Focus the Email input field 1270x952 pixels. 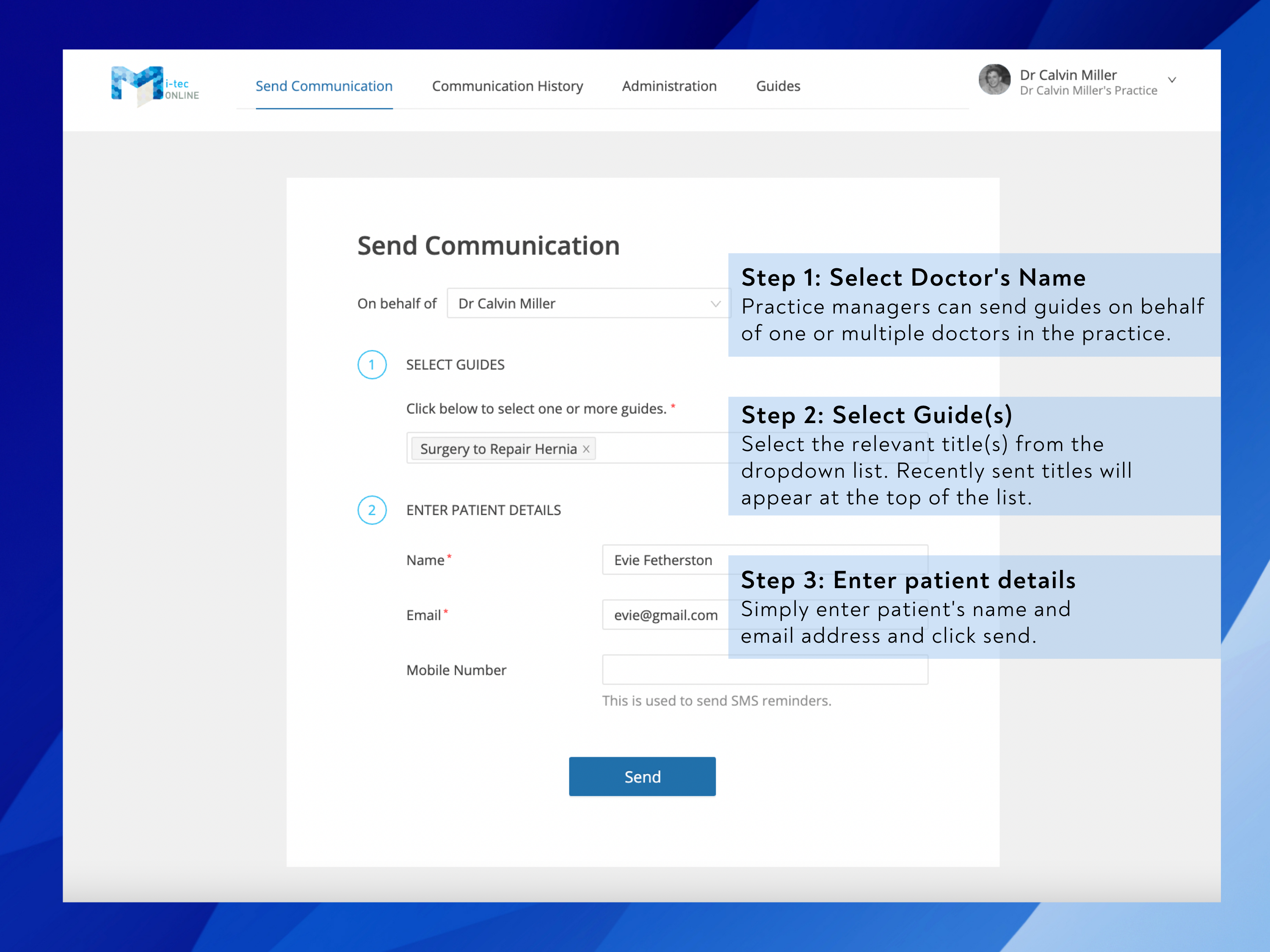click(765, 615)
